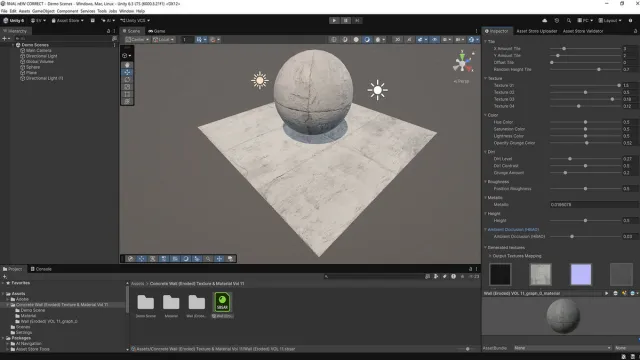
Task: Collapse the Demo Scenes hierarchy root
Action: [13, 45]
